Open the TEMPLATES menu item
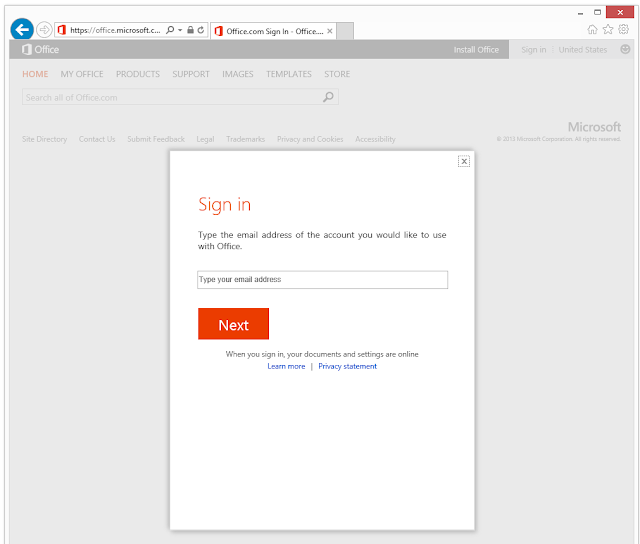640x544 pixels. point(289,74)
